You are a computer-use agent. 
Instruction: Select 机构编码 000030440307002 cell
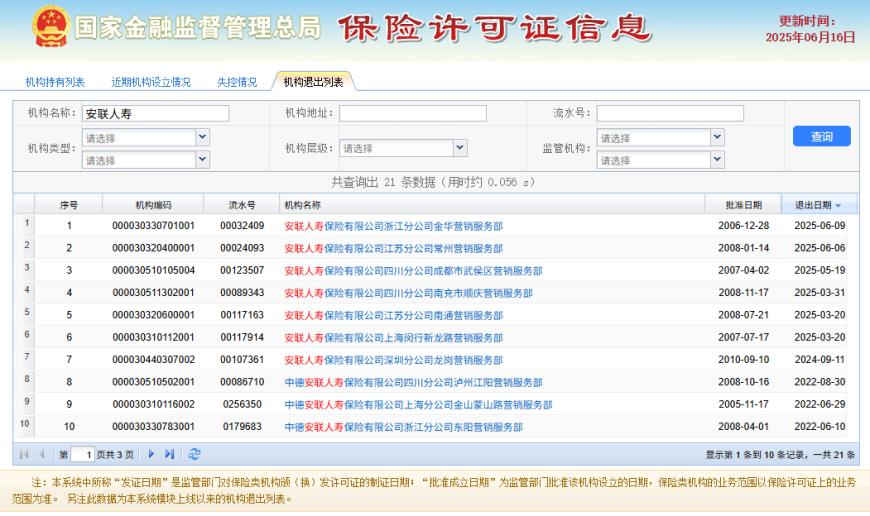click(x=154, y=360)
